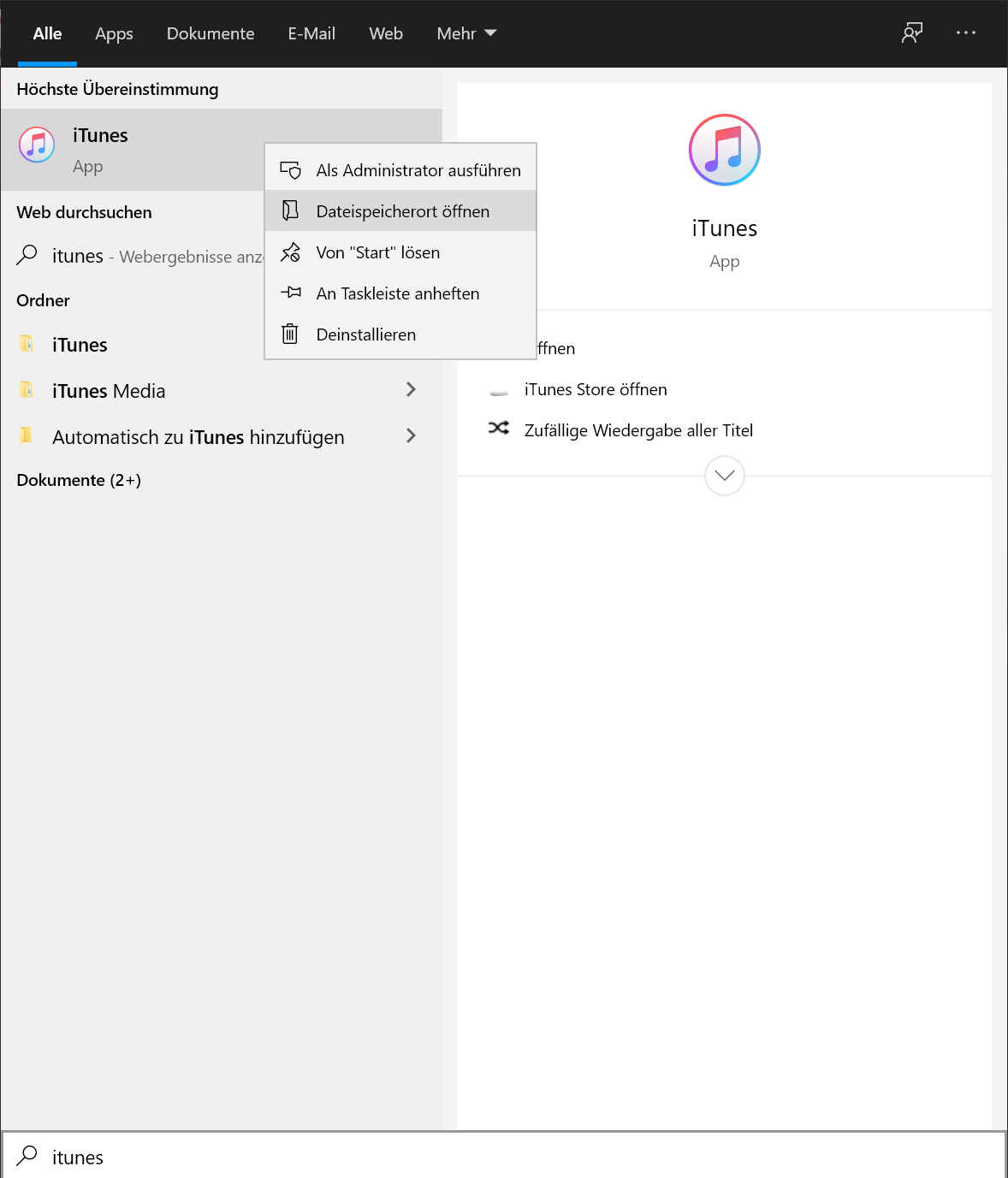This screenshot has height=1178, width=1008.
Task: Click the search box containing itunes
Action: point(504,1156)
